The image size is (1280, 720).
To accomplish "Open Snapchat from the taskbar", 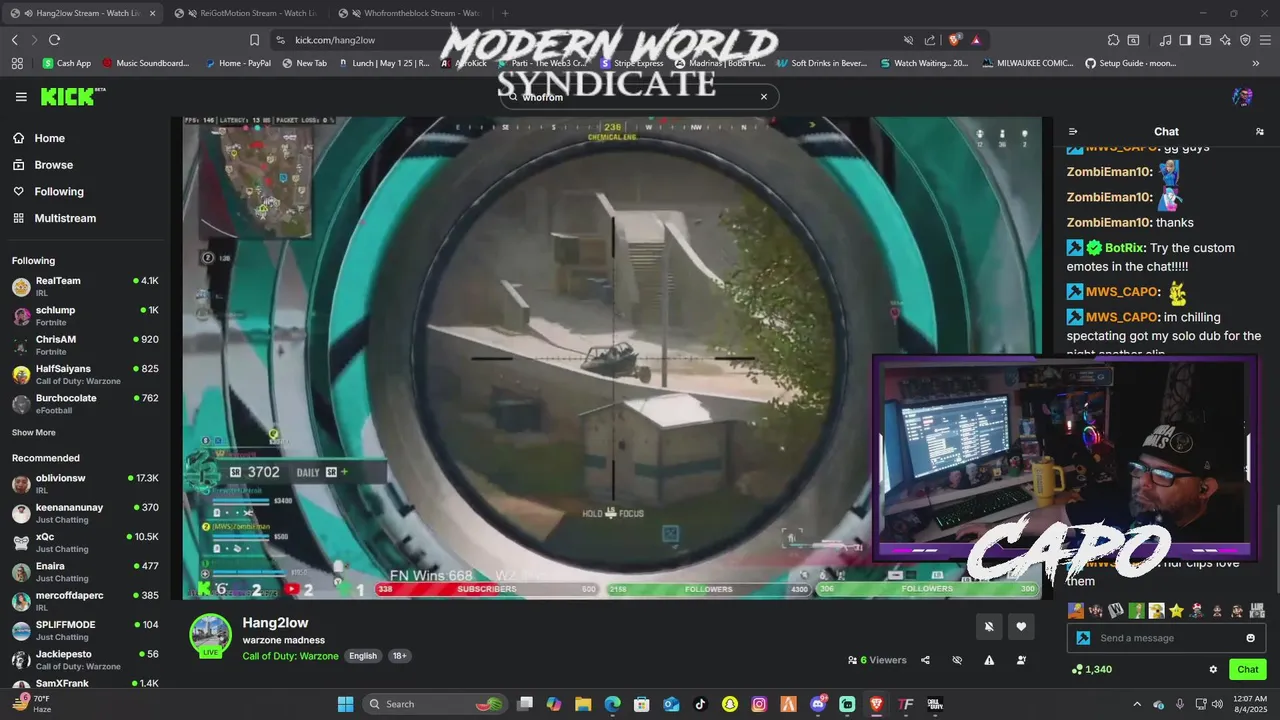I will (730, 704).
